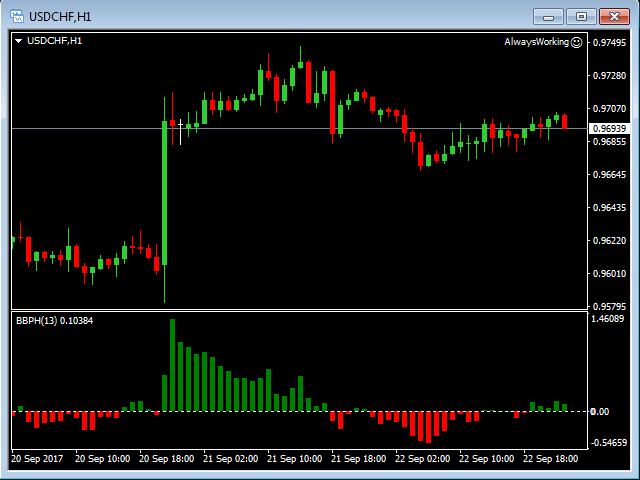640x480 pixels.
Task: Click the 0.96645 price scale value
Action: coord(609,175)
